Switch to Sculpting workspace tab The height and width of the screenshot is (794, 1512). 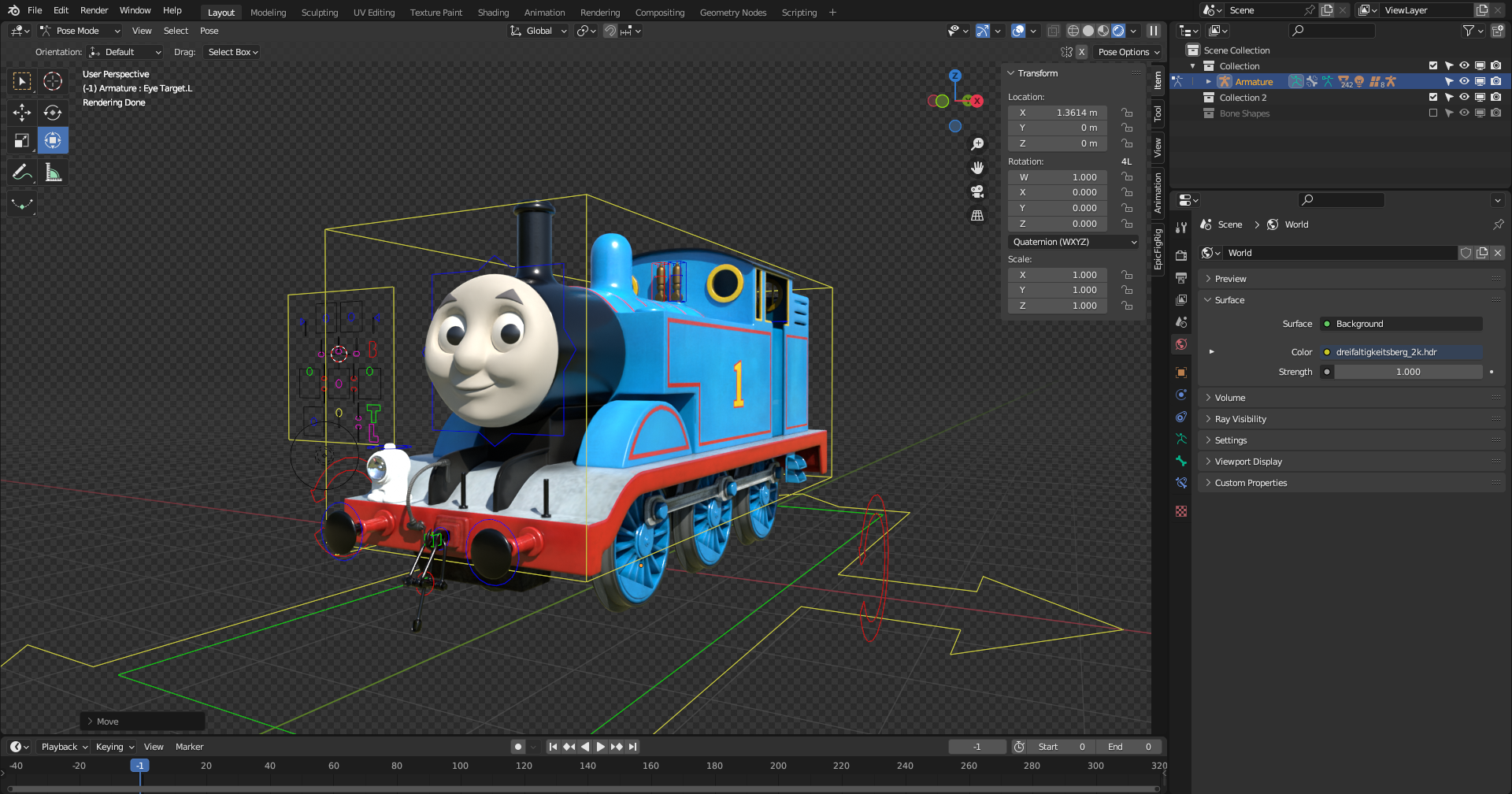(x=320, y=13)
